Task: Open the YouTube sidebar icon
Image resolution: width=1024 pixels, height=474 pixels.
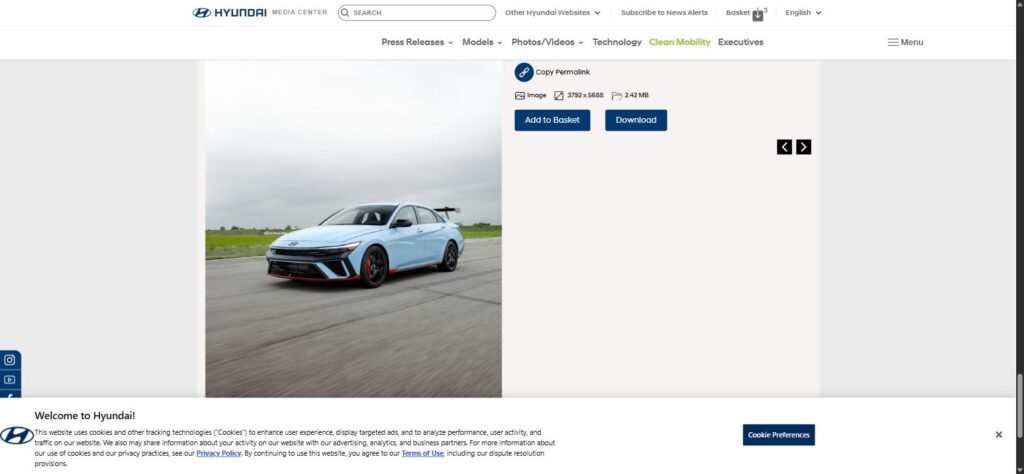Action: coord(10,379)
